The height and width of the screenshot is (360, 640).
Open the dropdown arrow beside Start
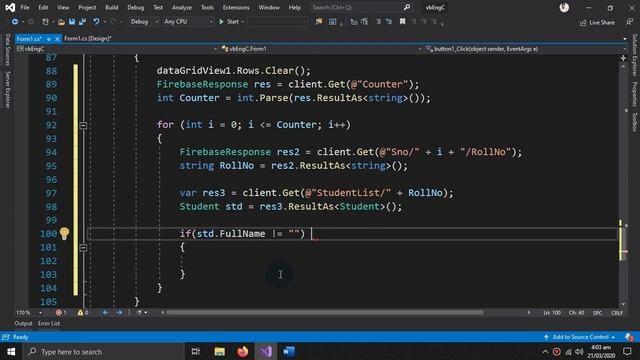[243, 22]
